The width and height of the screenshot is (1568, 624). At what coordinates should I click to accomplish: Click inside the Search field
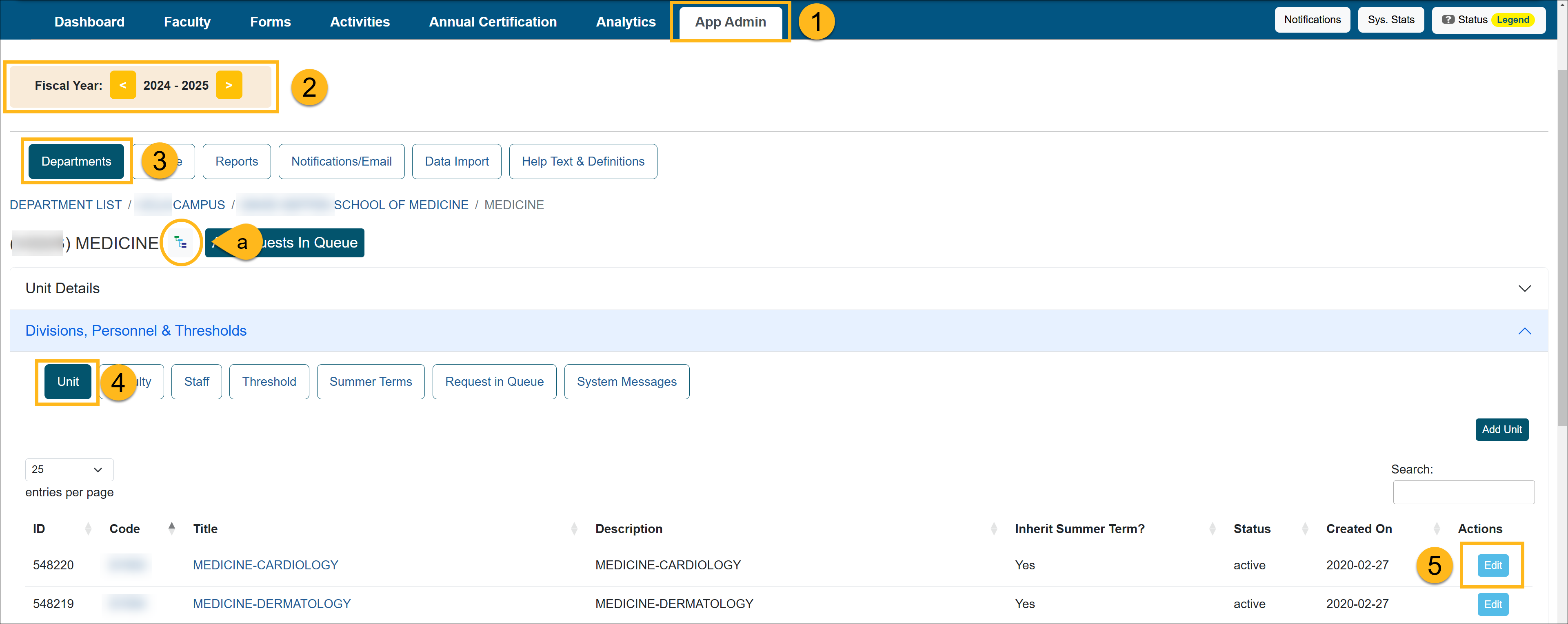point(1463,492)
